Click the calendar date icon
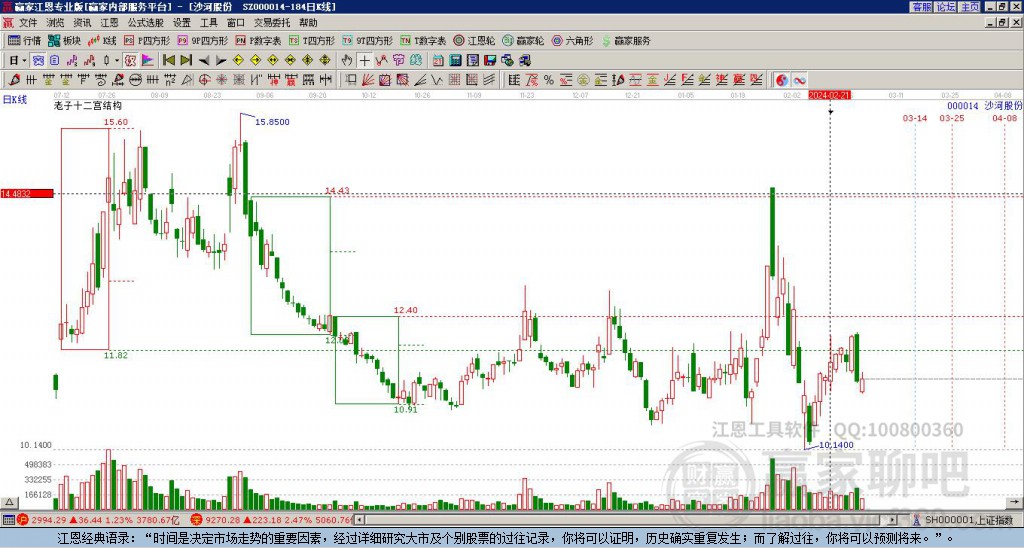The image size is (1024, 548). click(x=438, y=61)
